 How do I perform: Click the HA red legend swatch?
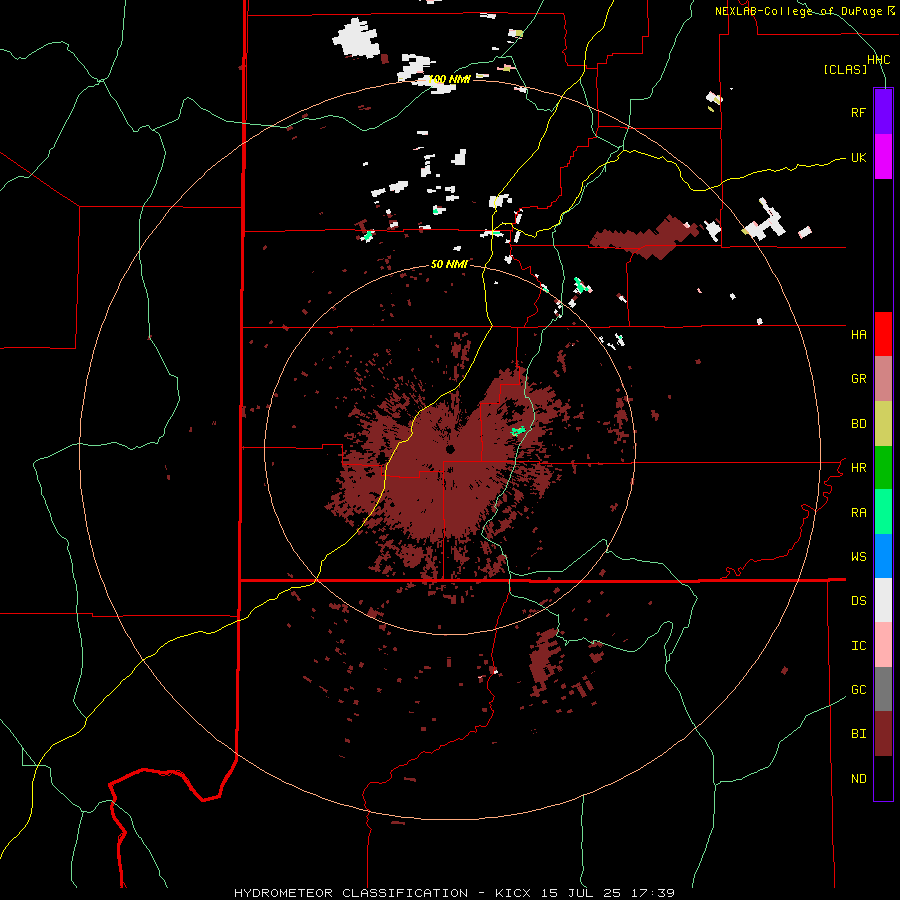[883, 334]
